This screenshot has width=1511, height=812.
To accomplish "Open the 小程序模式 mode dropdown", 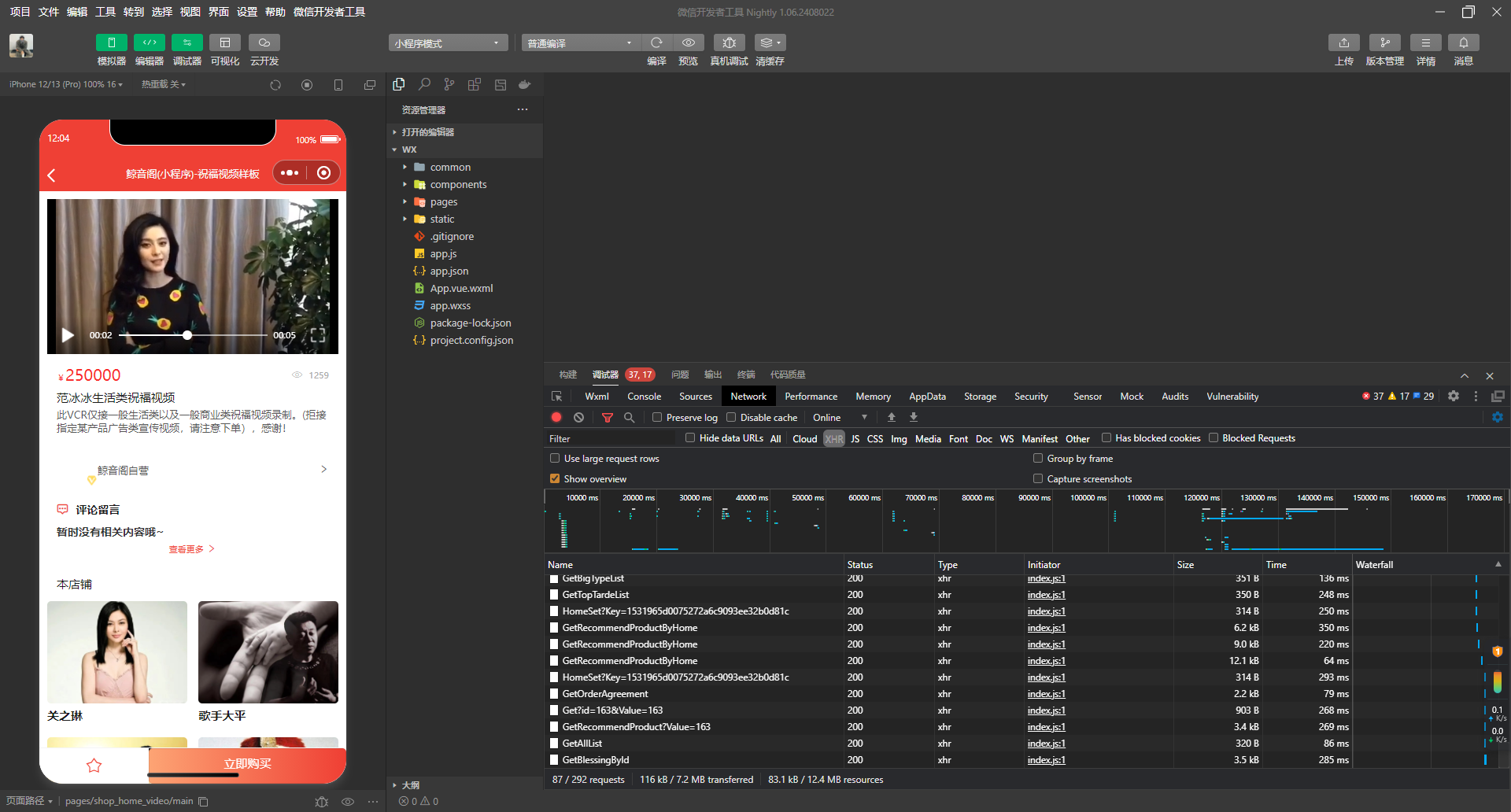I will (446, 43).
